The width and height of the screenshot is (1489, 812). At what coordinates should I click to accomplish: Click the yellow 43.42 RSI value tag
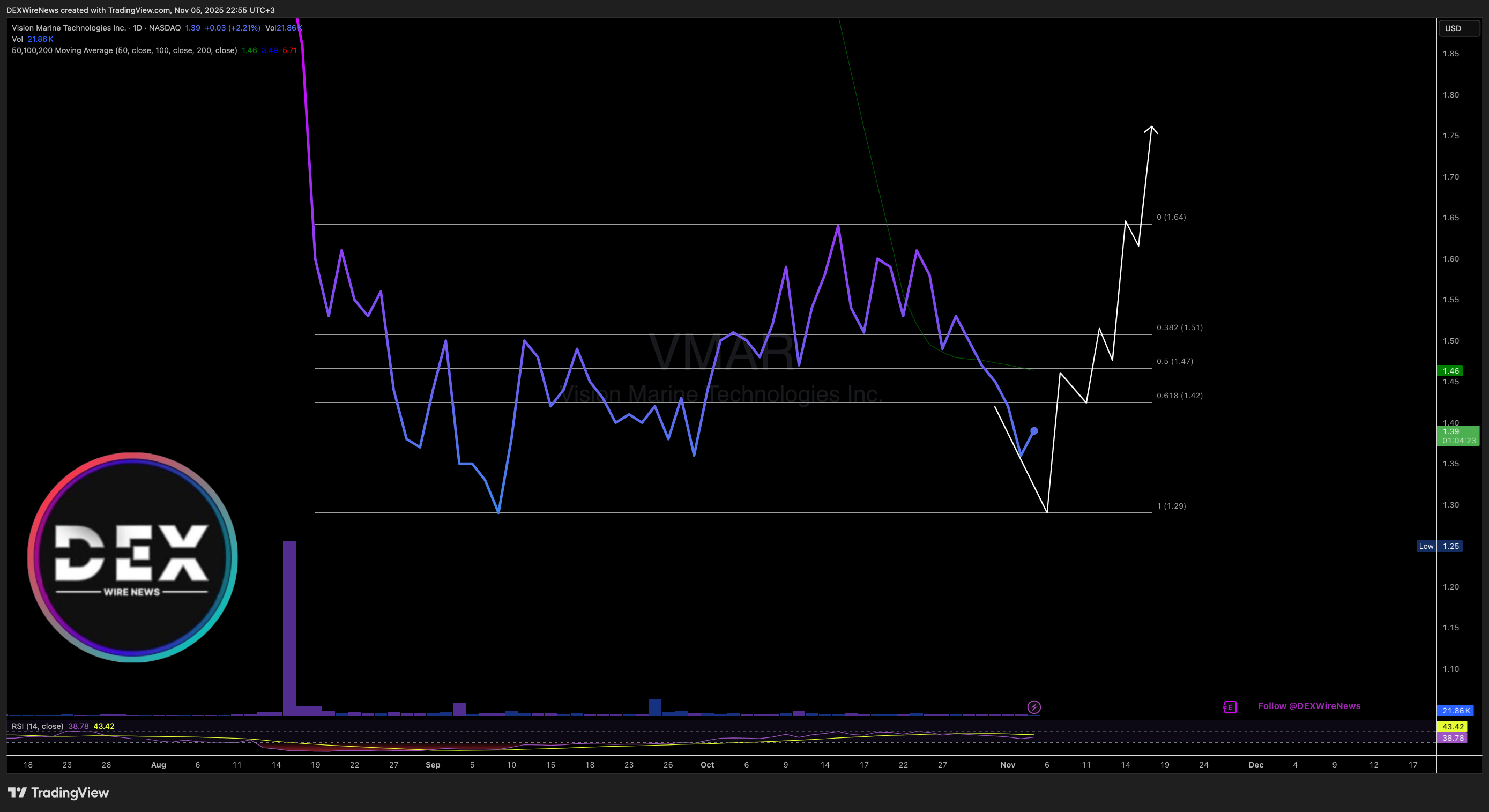1453,726
